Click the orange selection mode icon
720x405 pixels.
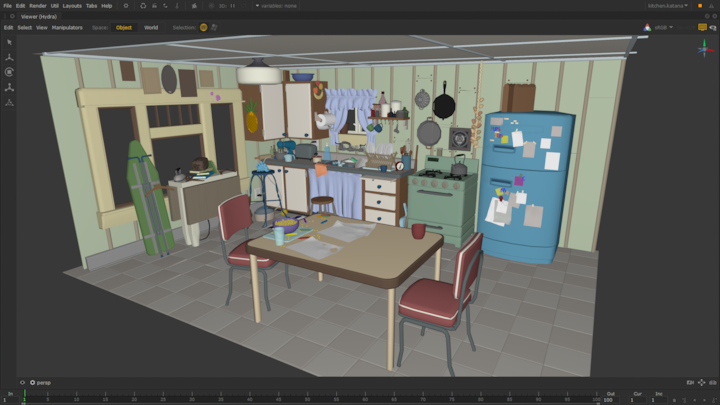pos(204,28)
